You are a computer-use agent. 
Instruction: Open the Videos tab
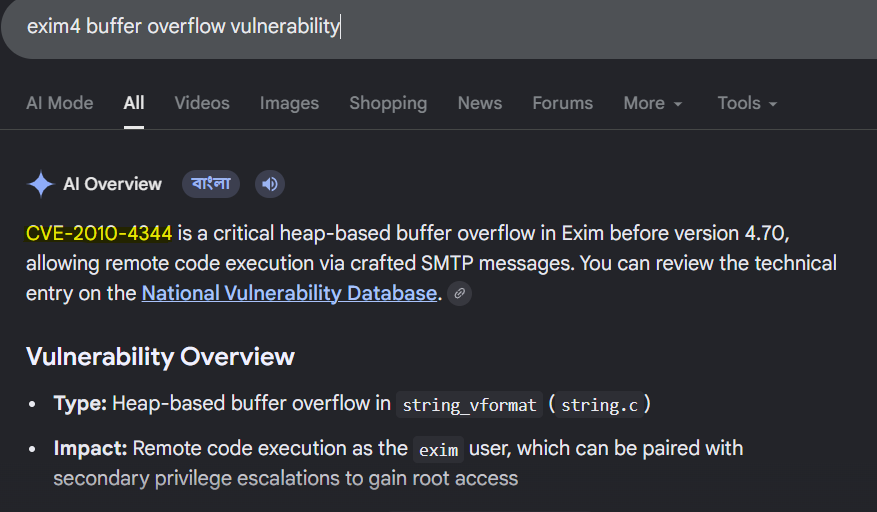(202, 104)
